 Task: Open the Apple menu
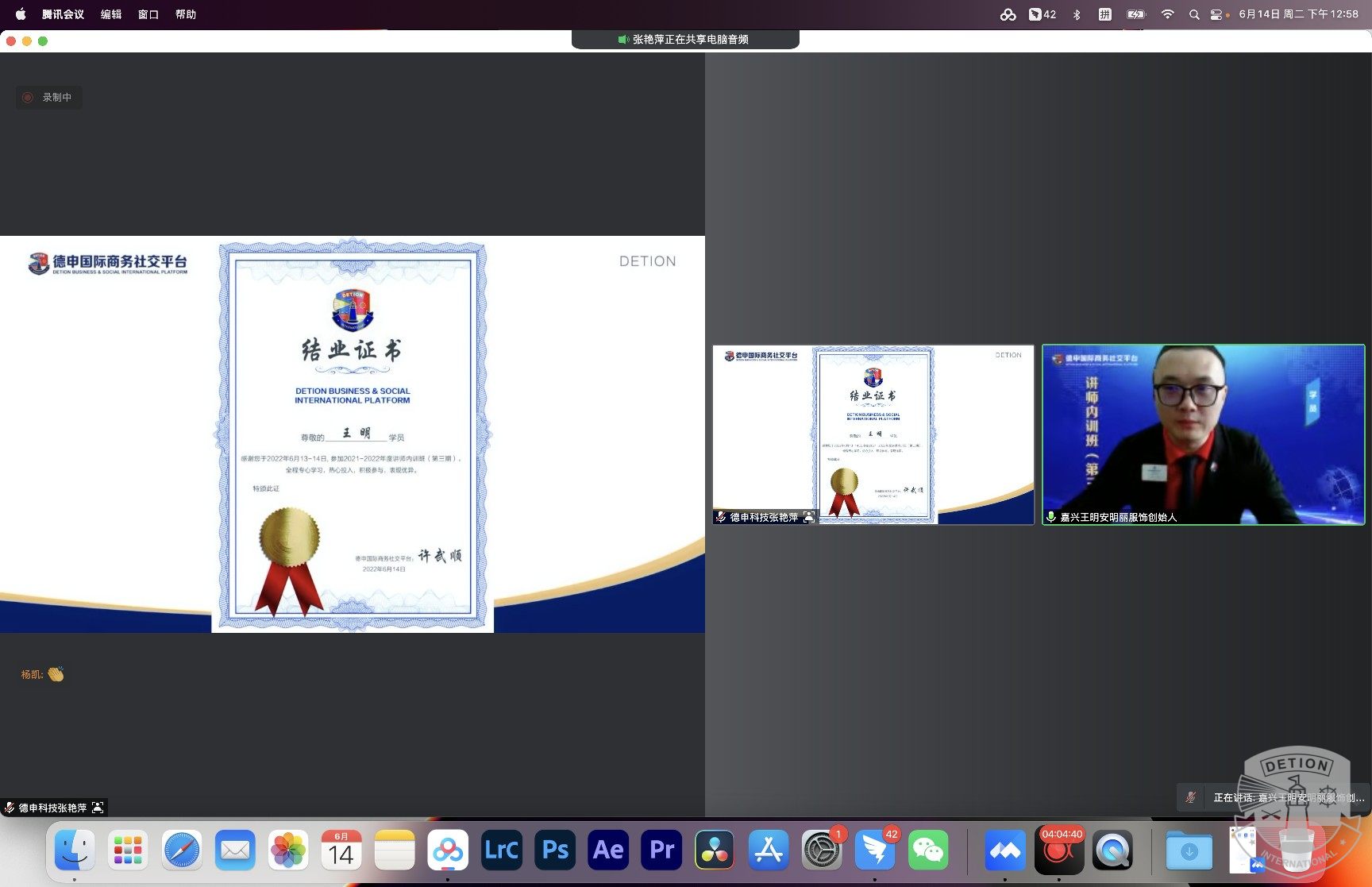pos(21,14)
